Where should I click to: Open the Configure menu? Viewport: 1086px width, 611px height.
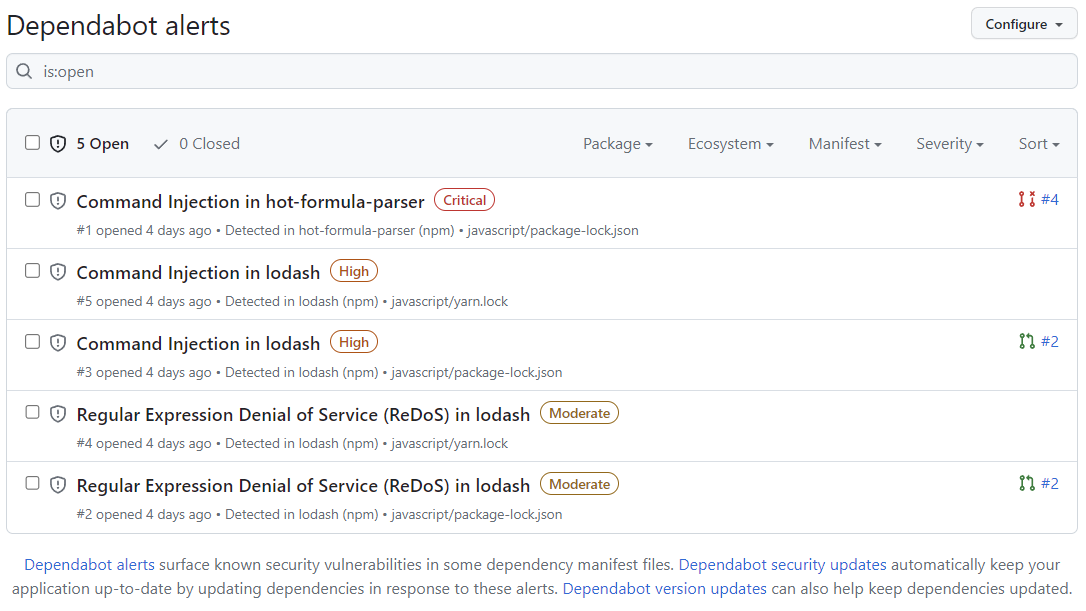(x=1023, y=23)
